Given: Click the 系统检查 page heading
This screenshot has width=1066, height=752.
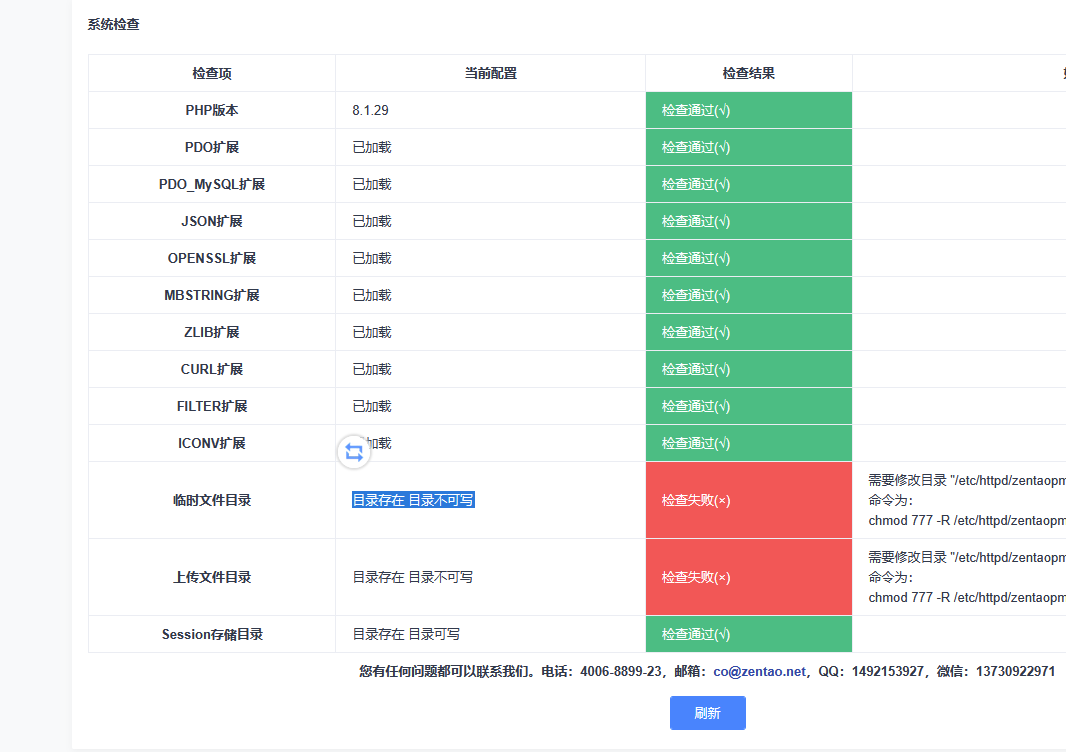Looking at the screenshot, I should (113, 25).
